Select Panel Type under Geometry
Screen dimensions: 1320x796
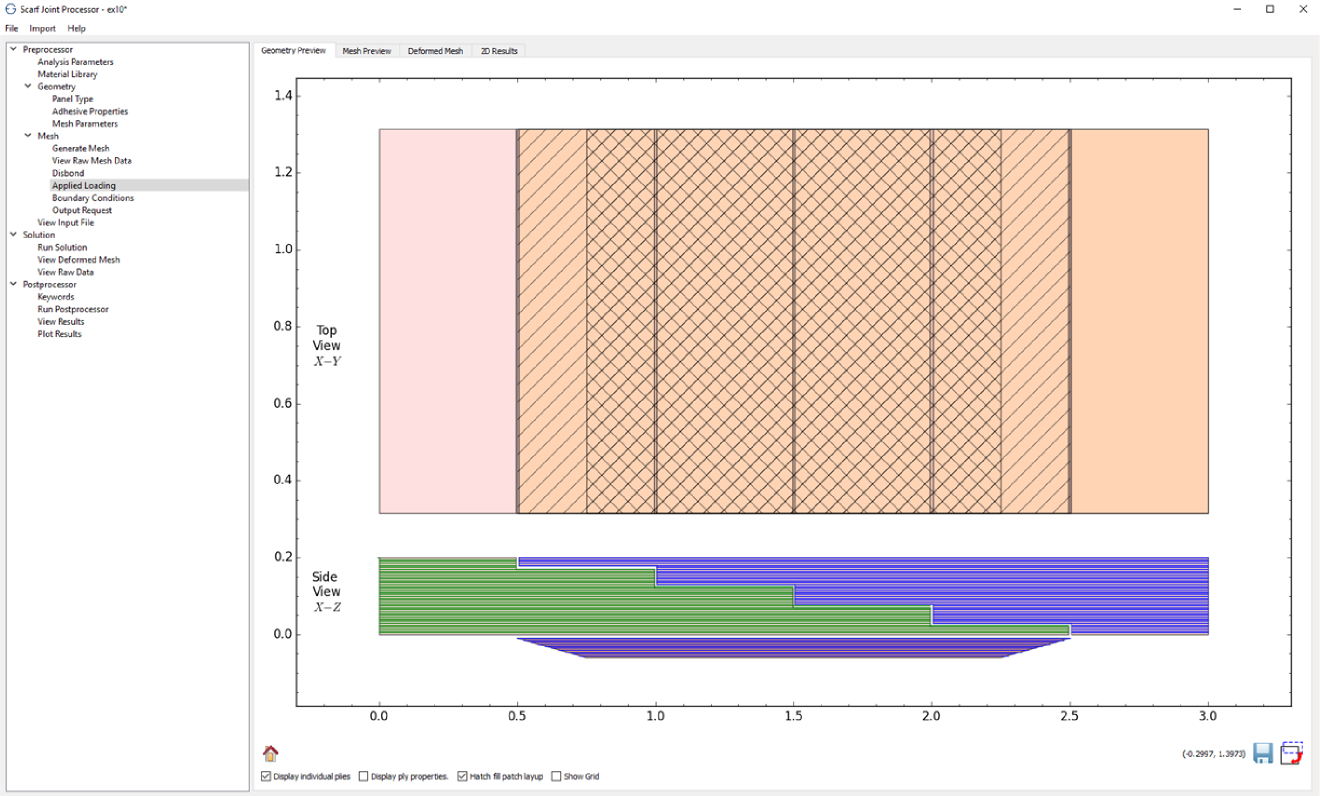pos(73,99)
